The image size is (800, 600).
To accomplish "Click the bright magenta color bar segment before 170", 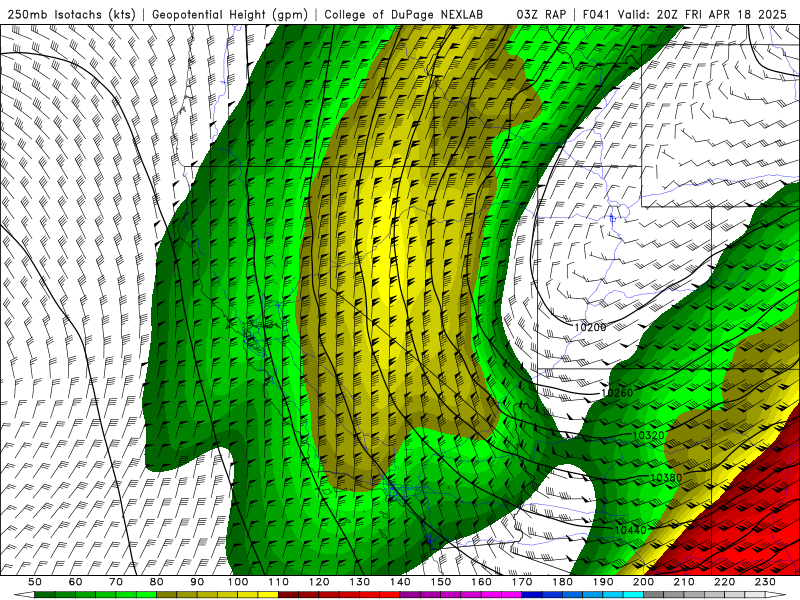I will [512, 595].
